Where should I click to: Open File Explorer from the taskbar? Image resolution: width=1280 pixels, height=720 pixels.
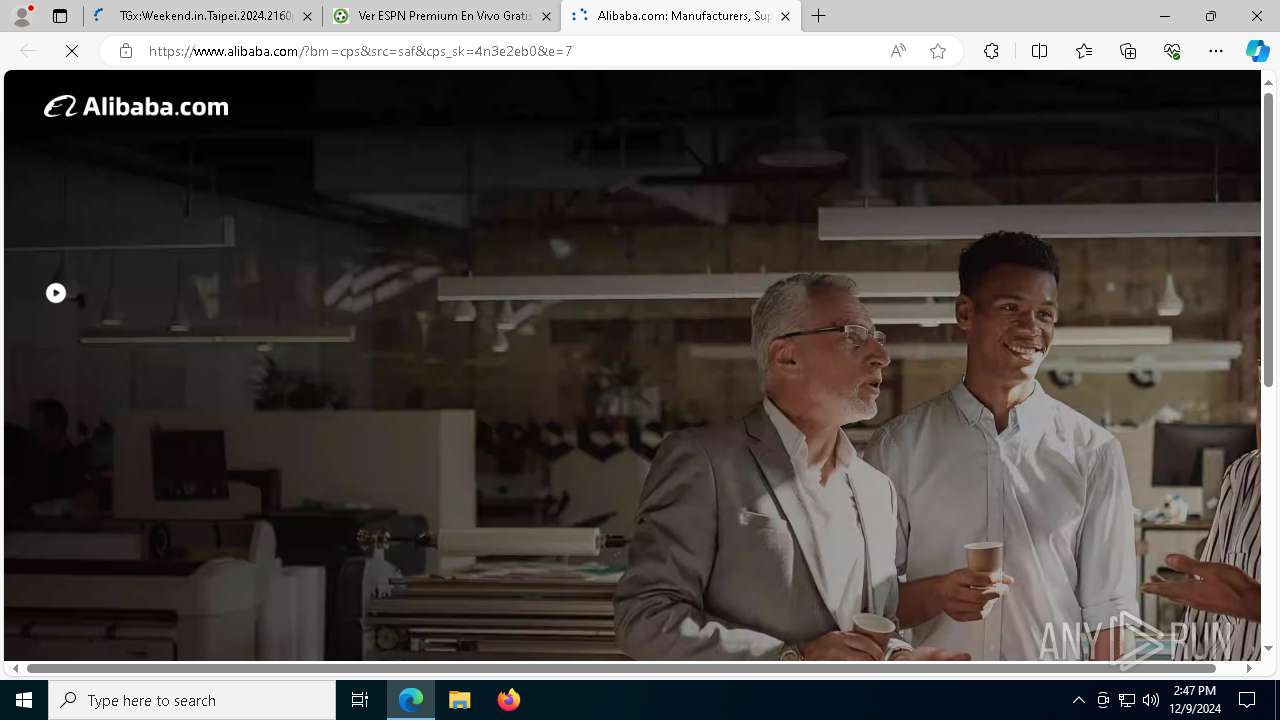point(460,700)
